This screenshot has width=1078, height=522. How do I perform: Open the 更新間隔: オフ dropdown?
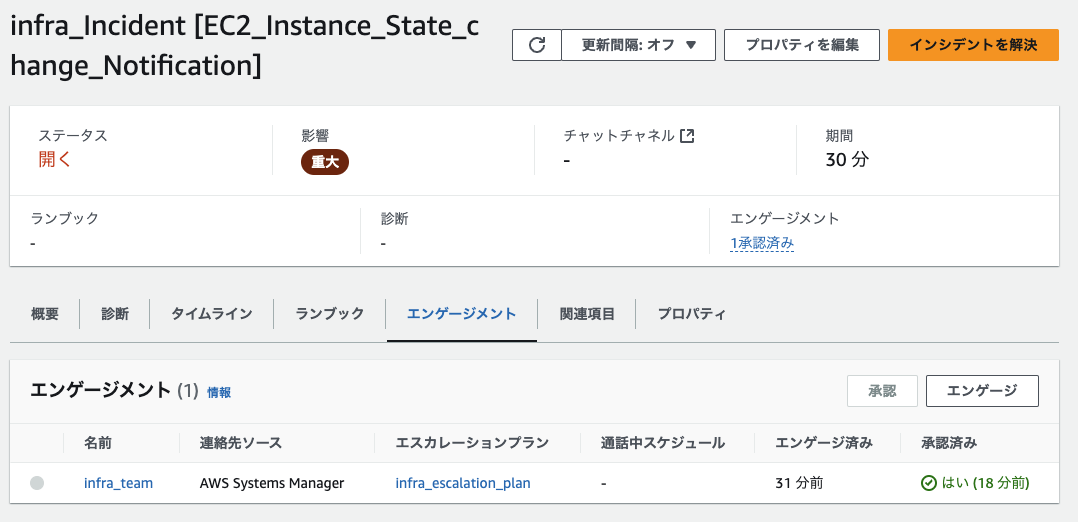pyautogui.click(x=639, y=45)
